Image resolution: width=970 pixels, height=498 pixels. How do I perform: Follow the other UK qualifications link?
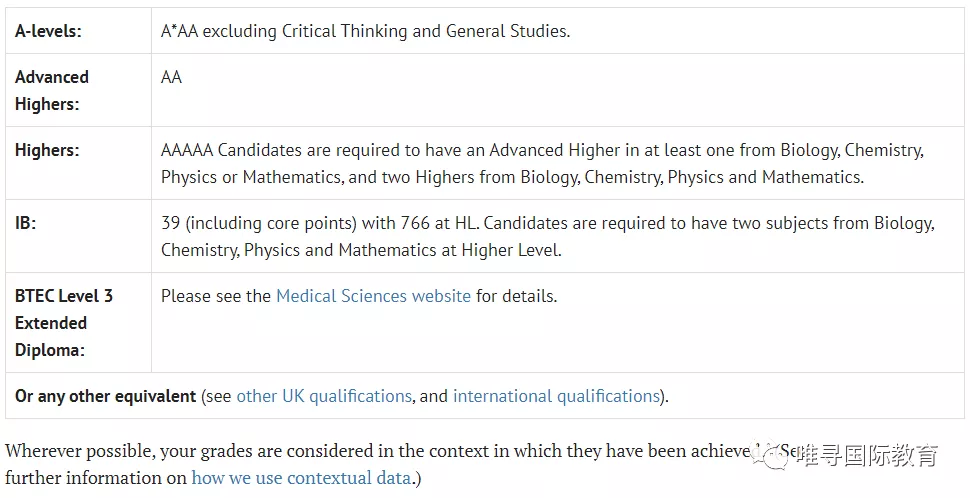(324, 396)
